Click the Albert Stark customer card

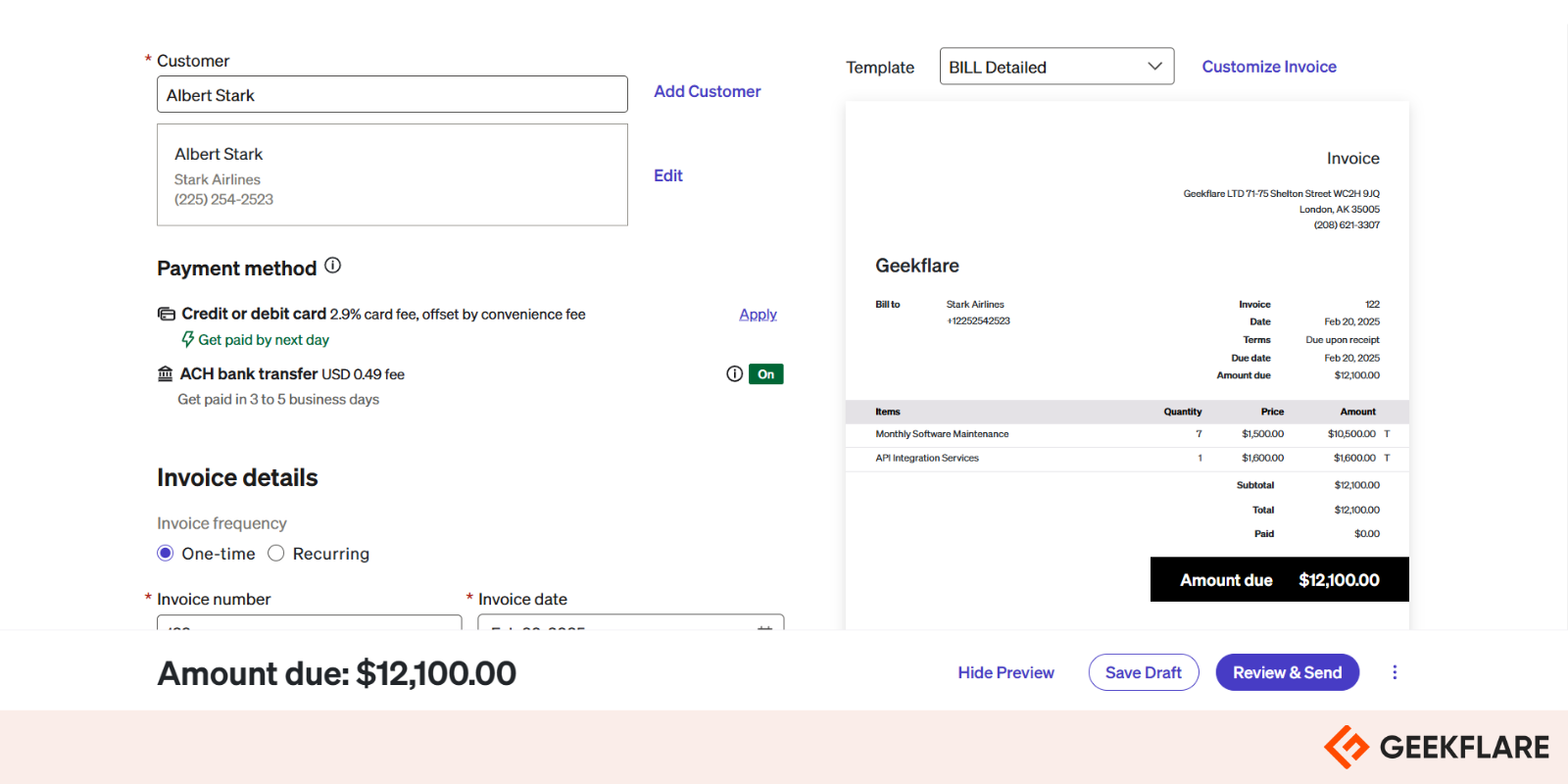tap(392, 174)
